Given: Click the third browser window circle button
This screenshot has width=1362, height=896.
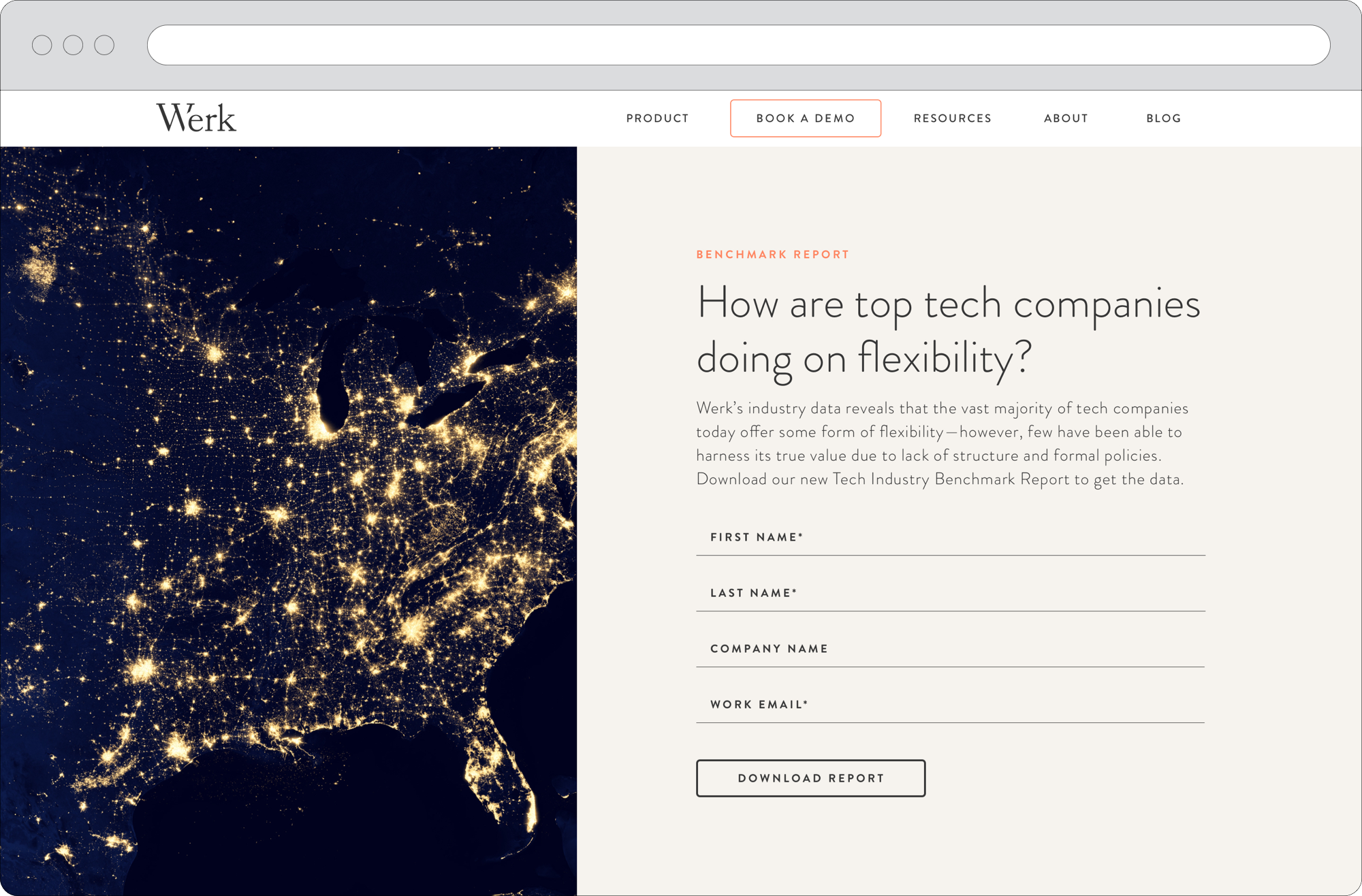Looking at the screenshot, I should click(104, 45).
